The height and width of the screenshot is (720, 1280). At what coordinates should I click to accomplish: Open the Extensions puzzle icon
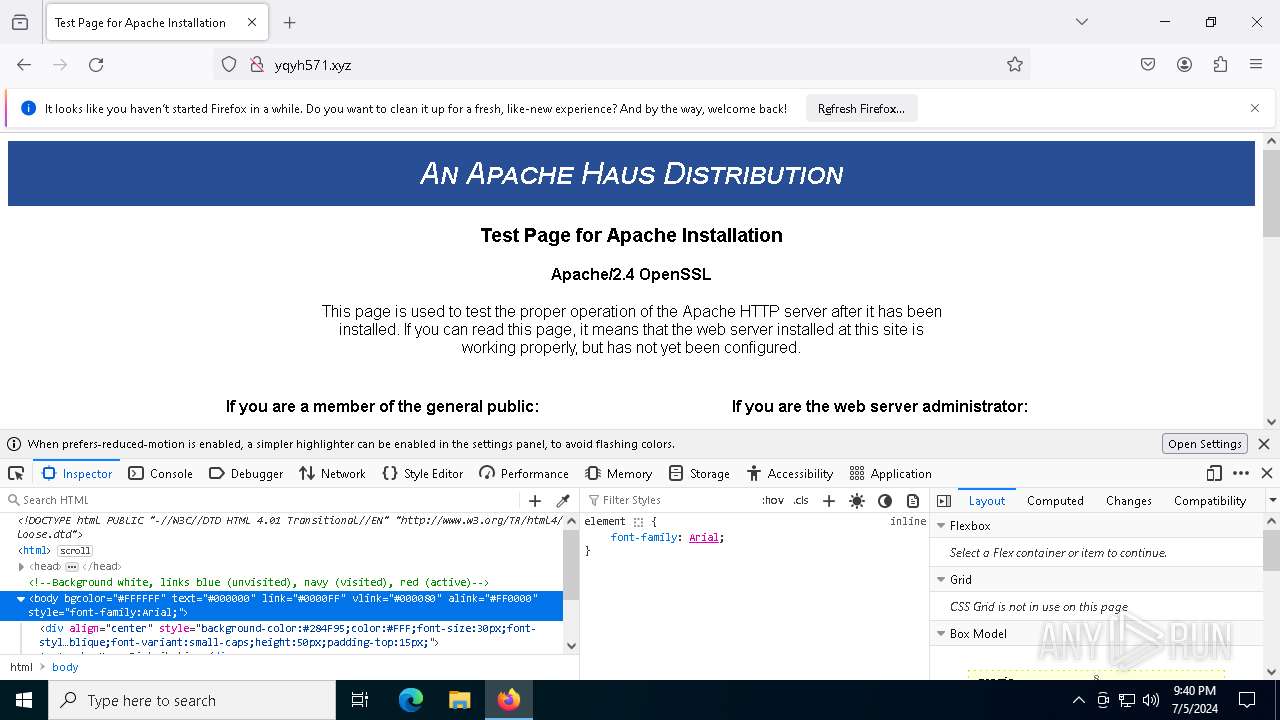pyautogui.click(x=1220, y=64)
